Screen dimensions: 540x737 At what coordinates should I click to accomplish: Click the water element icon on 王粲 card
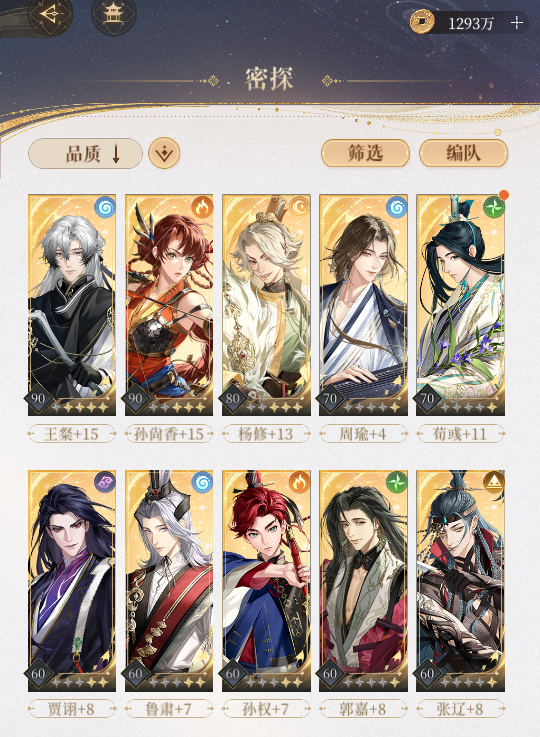point(105,207)
